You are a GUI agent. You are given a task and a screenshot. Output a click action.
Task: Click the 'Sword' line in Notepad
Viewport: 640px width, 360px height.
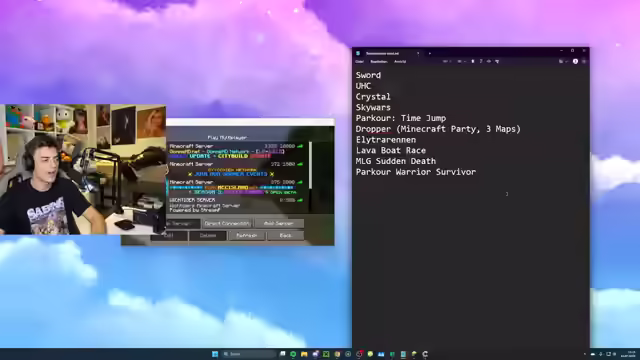point(368,75)
